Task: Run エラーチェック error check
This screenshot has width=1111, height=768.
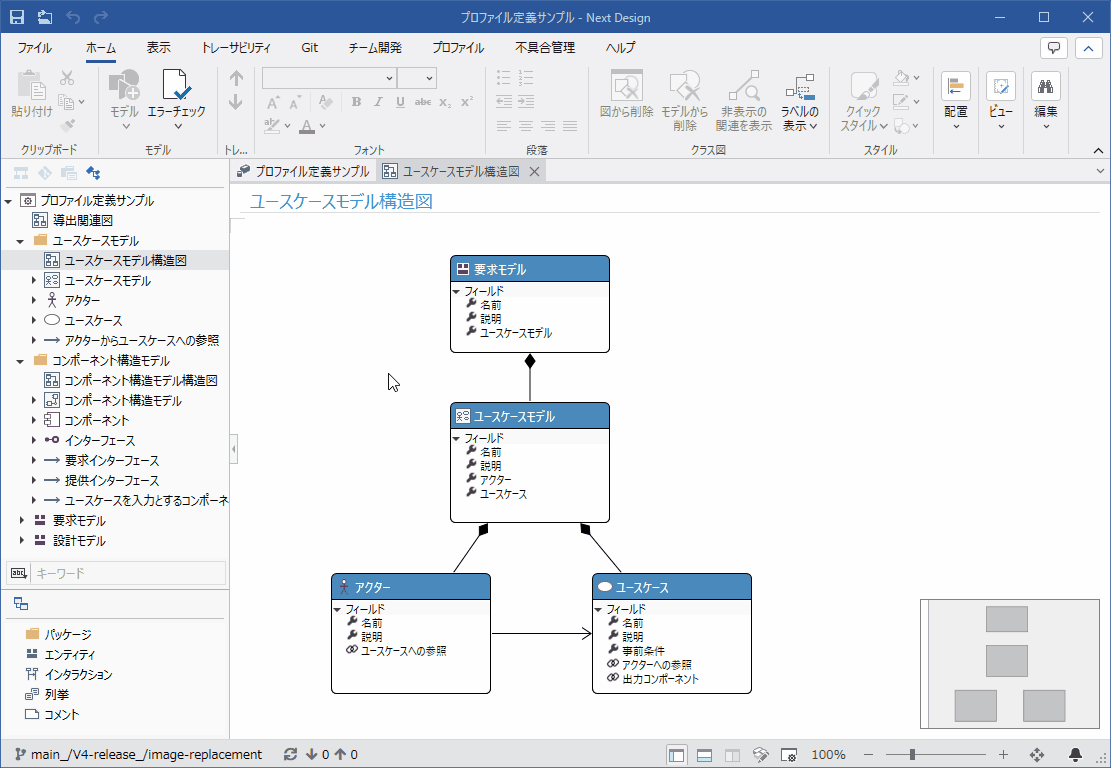Action: click(176, 100)
